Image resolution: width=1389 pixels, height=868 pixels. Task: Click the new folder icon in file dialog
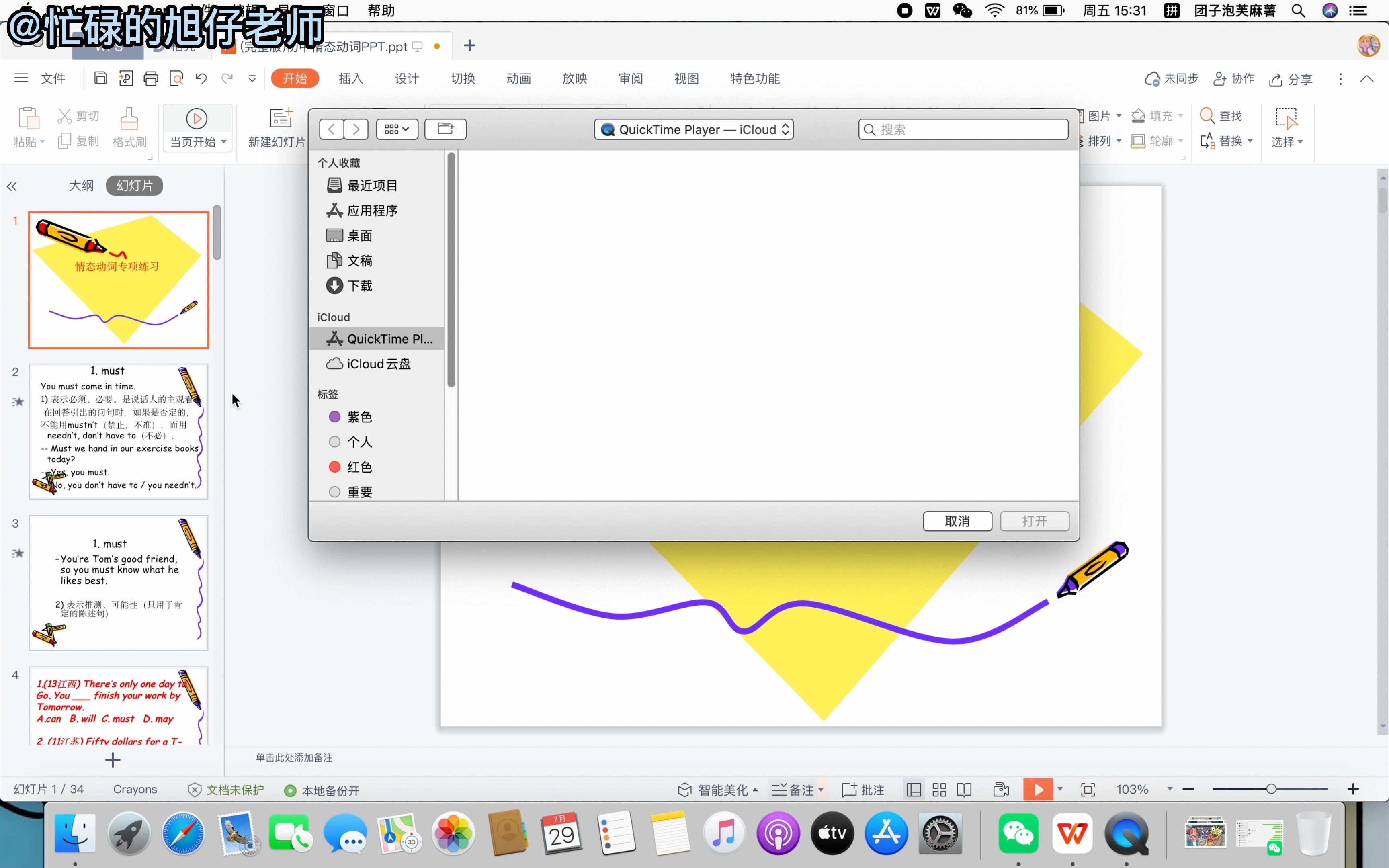pos(445,129)
